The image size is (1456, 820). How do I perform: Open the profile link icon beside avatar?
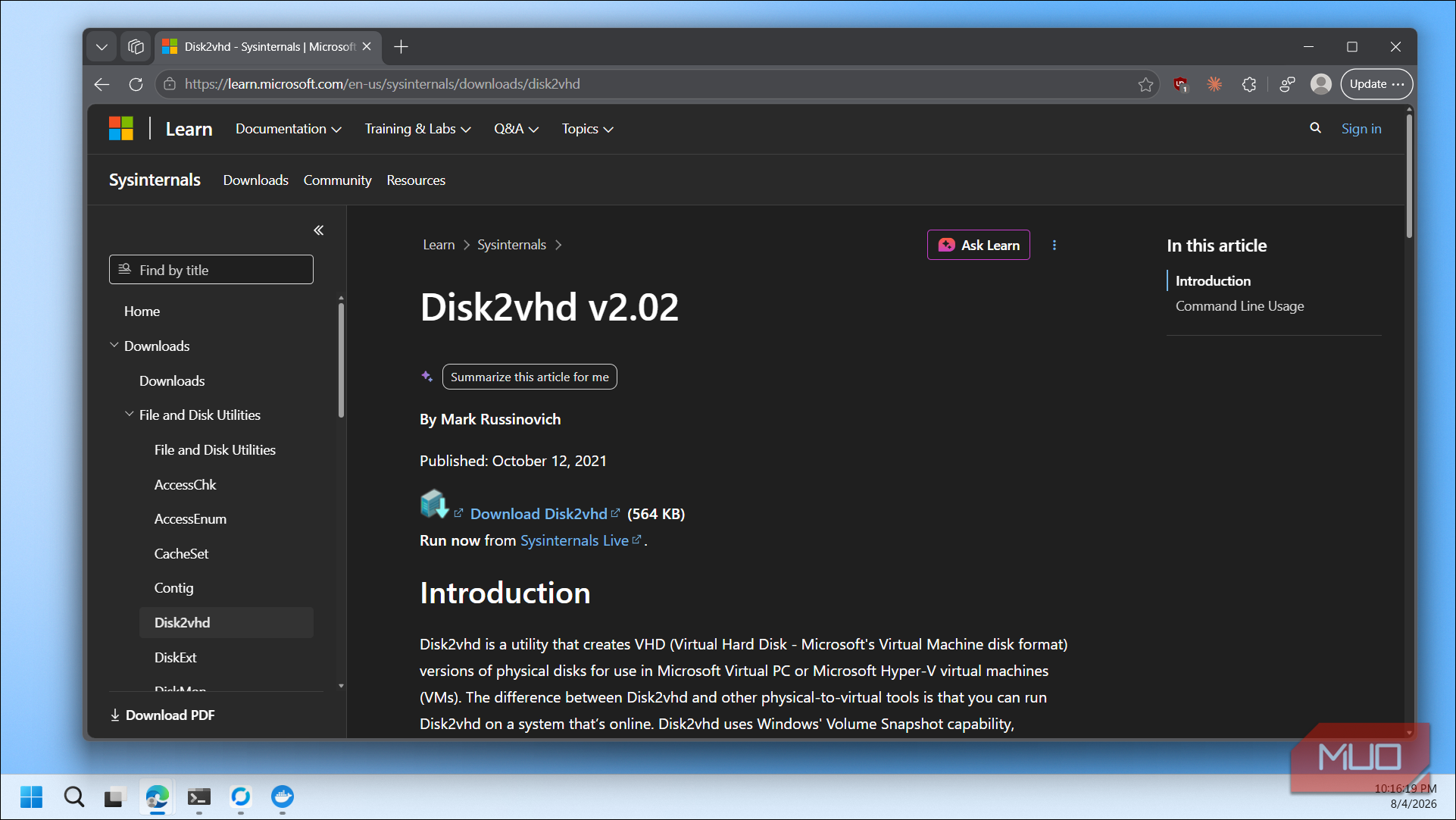[1286, 84]
